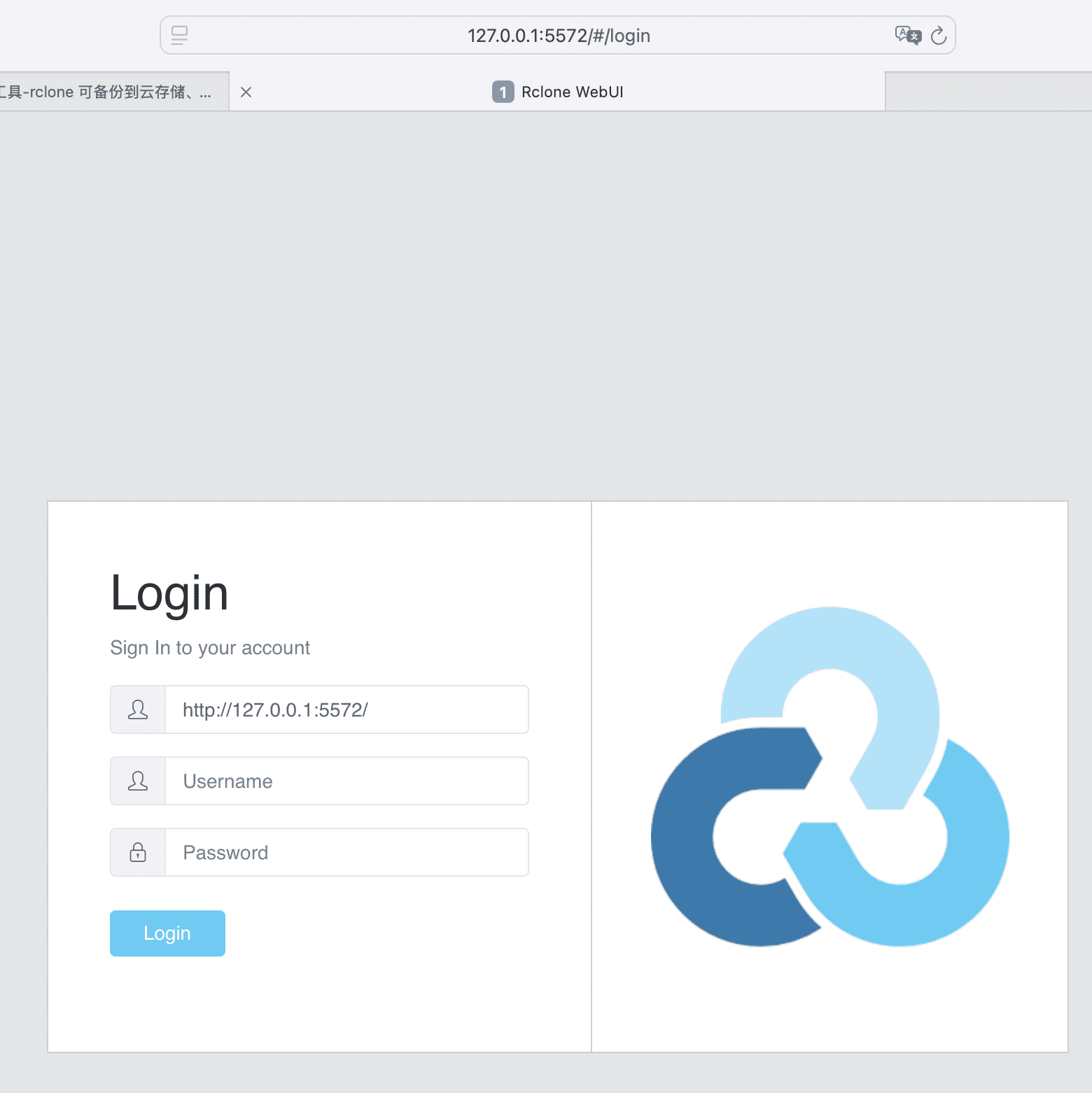Image resolution: width=1092 pixels, height=1093 pixels.
Task: Click the reader view icon in address bar
Action: (180, 35)
